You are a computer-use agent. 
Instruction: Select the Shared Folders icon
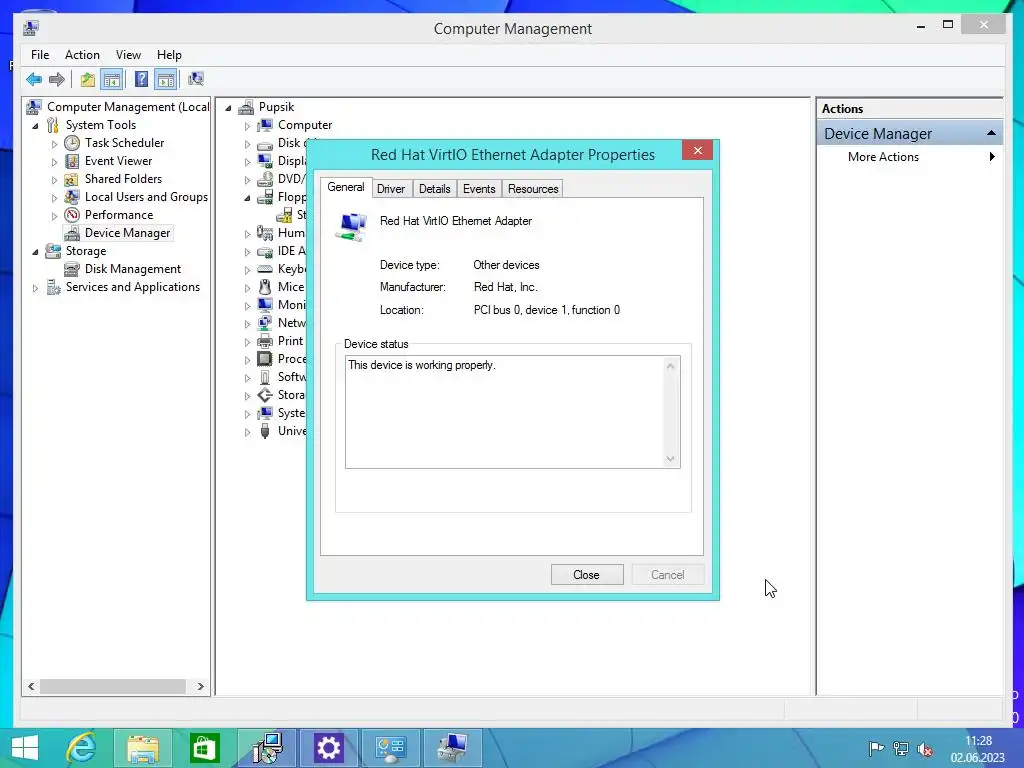[x=72, y=179]
